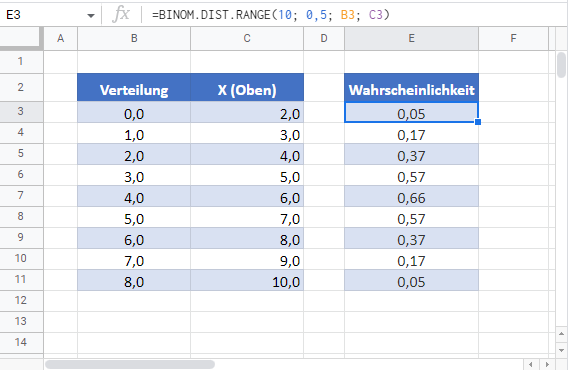Select column F header

(513, 38)
